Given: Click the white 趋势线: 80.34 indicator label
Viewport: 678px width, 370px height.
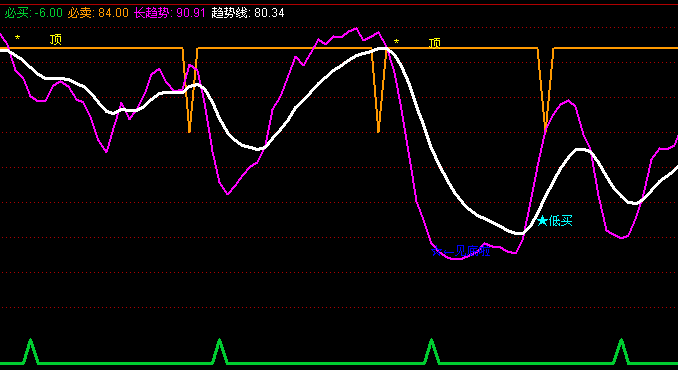Looking at the screenshot, I should [x=248, y=13].
